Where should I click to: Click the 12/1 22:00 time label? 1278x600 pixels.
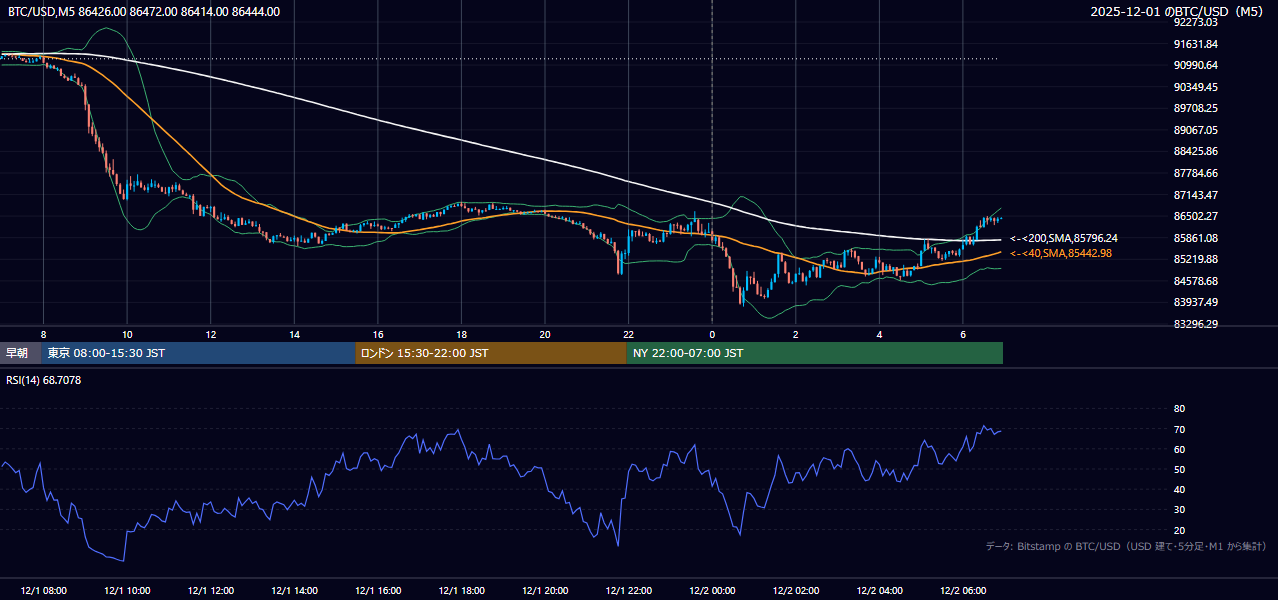(x=629, y=591)
